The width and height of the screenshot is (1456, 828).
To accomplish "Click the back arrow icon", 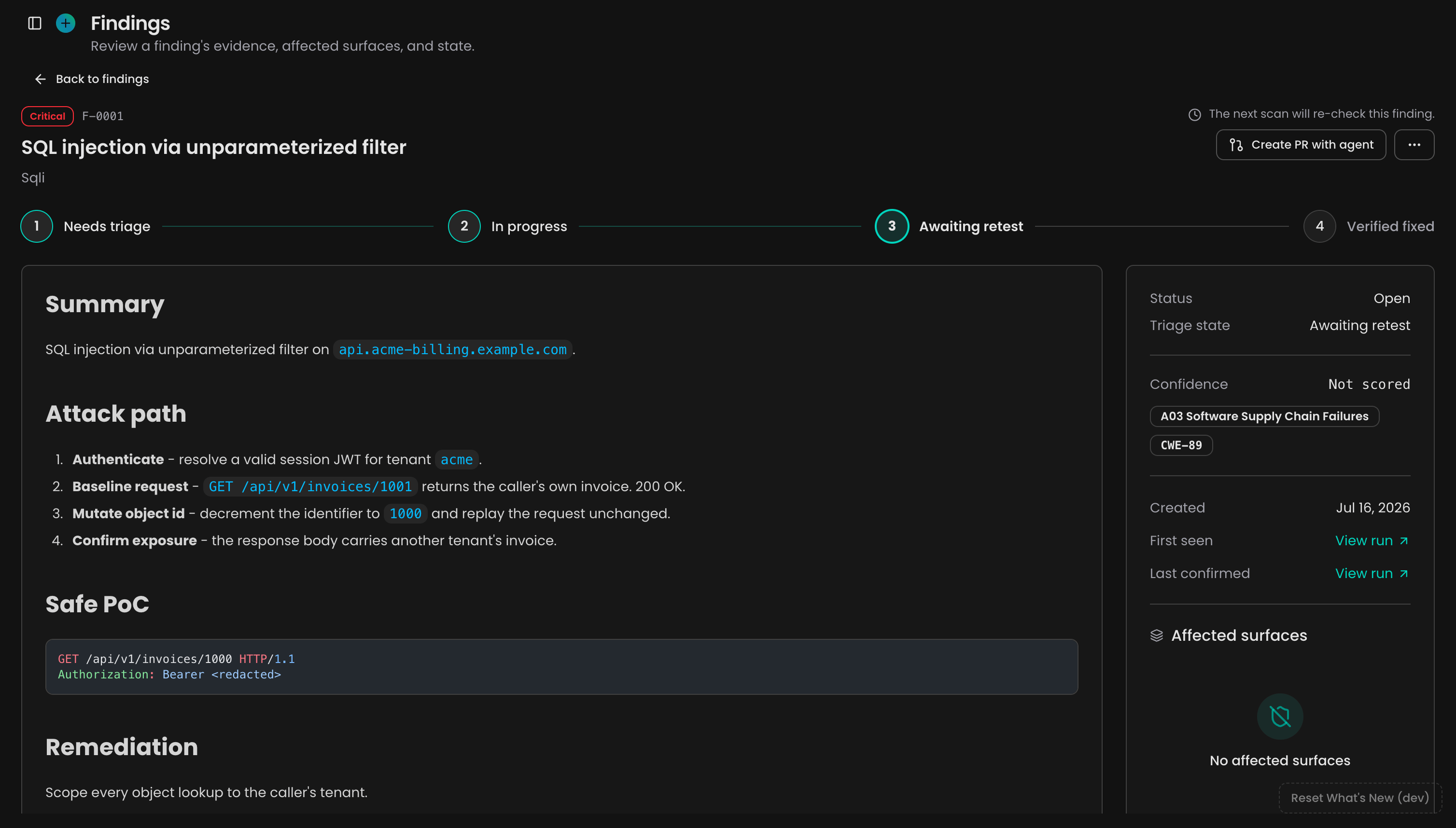I will pyautogui.click(x=41, y=79).
